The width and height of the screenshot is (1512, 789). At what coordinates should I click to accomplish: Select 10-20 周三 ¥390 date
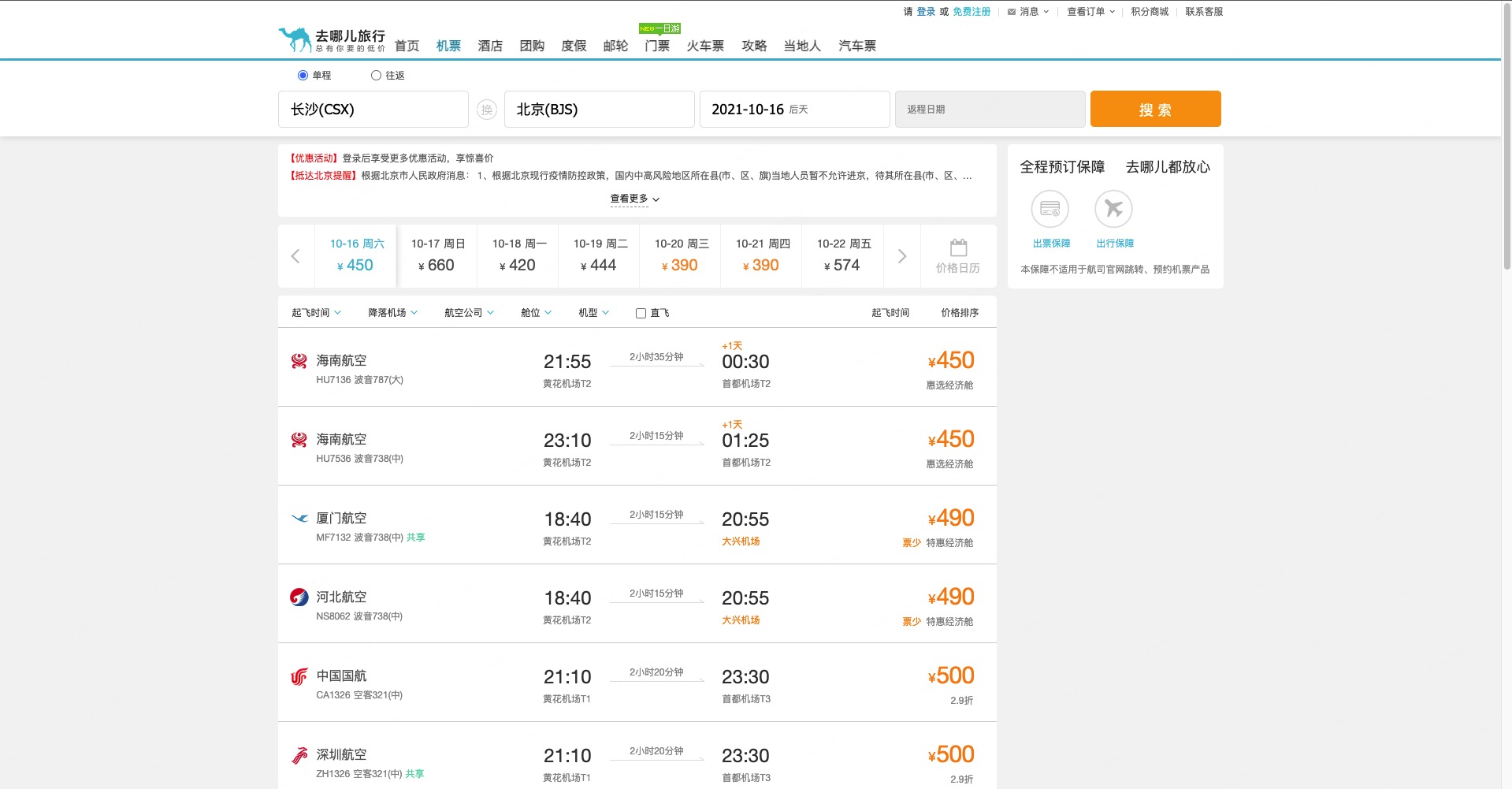coord(681,256)
